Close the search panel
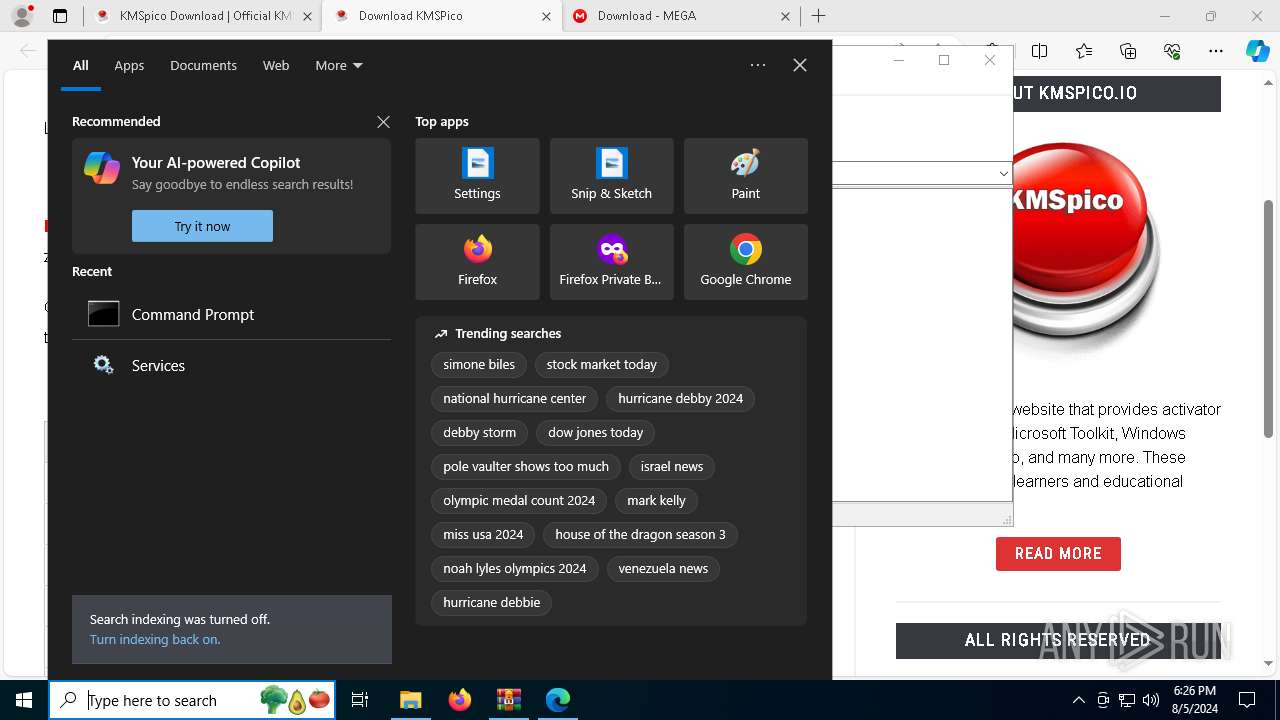Image resolution: width=1280 pixels, height=720 pixels. click(x=800, y=65)
